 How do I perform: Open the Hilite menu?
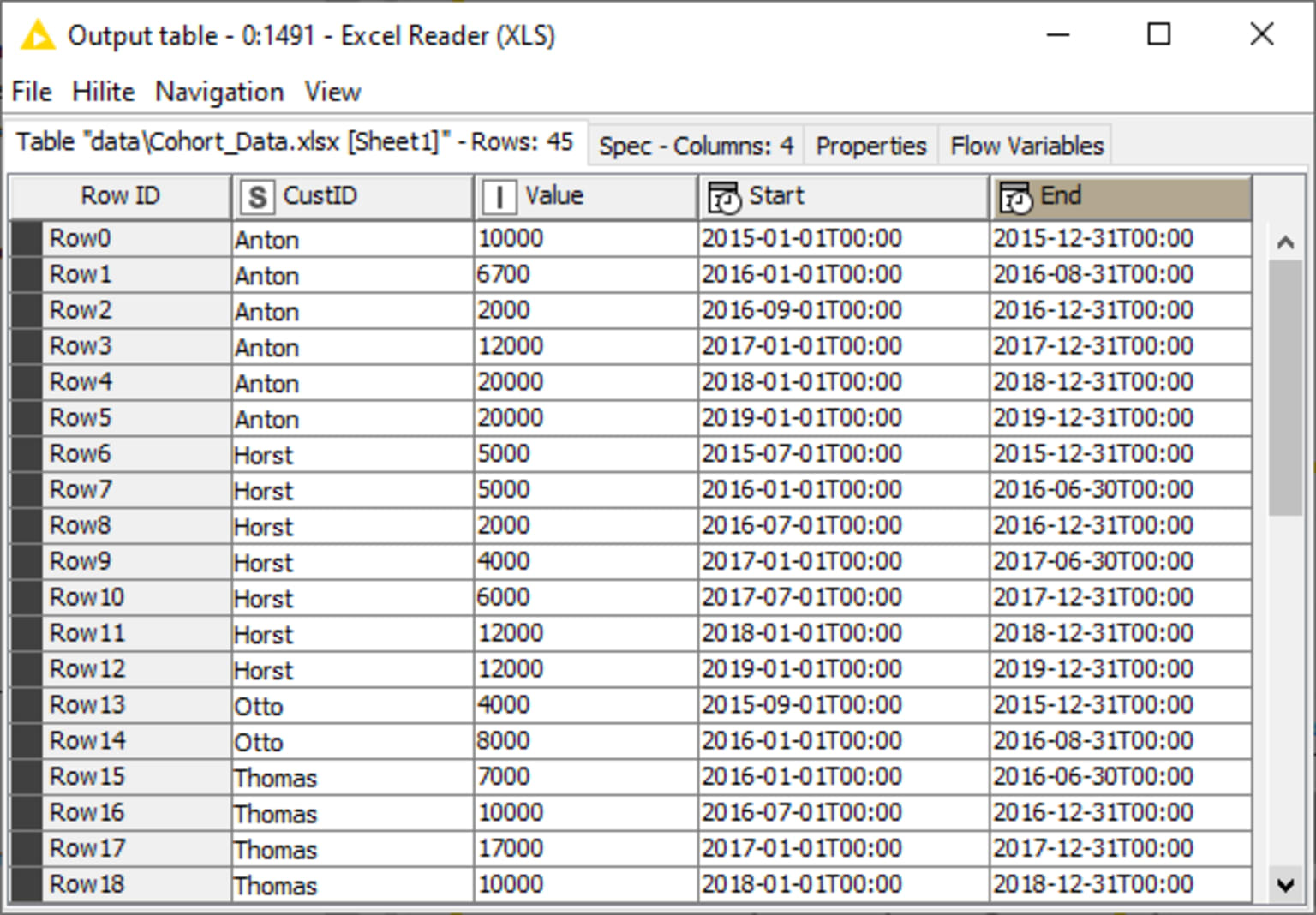[x=103, y=92]
